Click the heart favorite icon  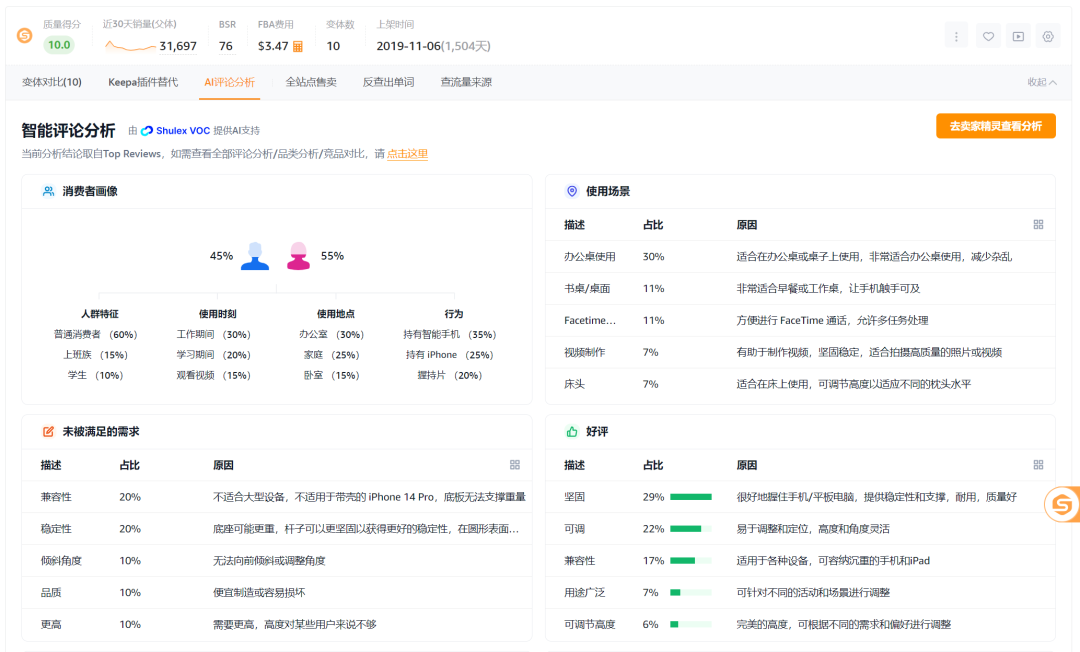(x=988, y=36)
